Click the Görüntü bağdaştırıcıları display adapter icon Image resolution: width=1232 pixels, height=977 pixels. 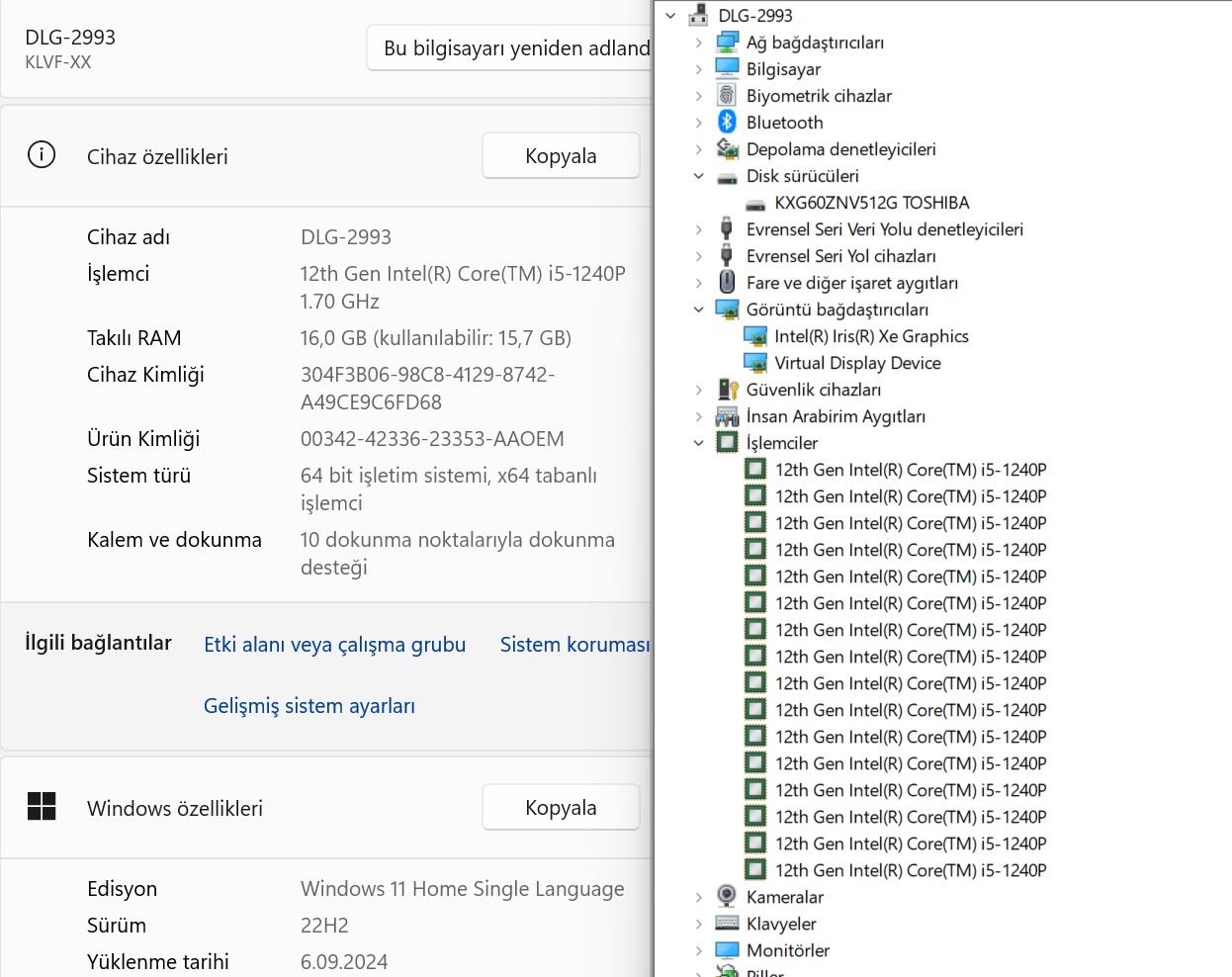pyautogui.click(x=727, y=310)
